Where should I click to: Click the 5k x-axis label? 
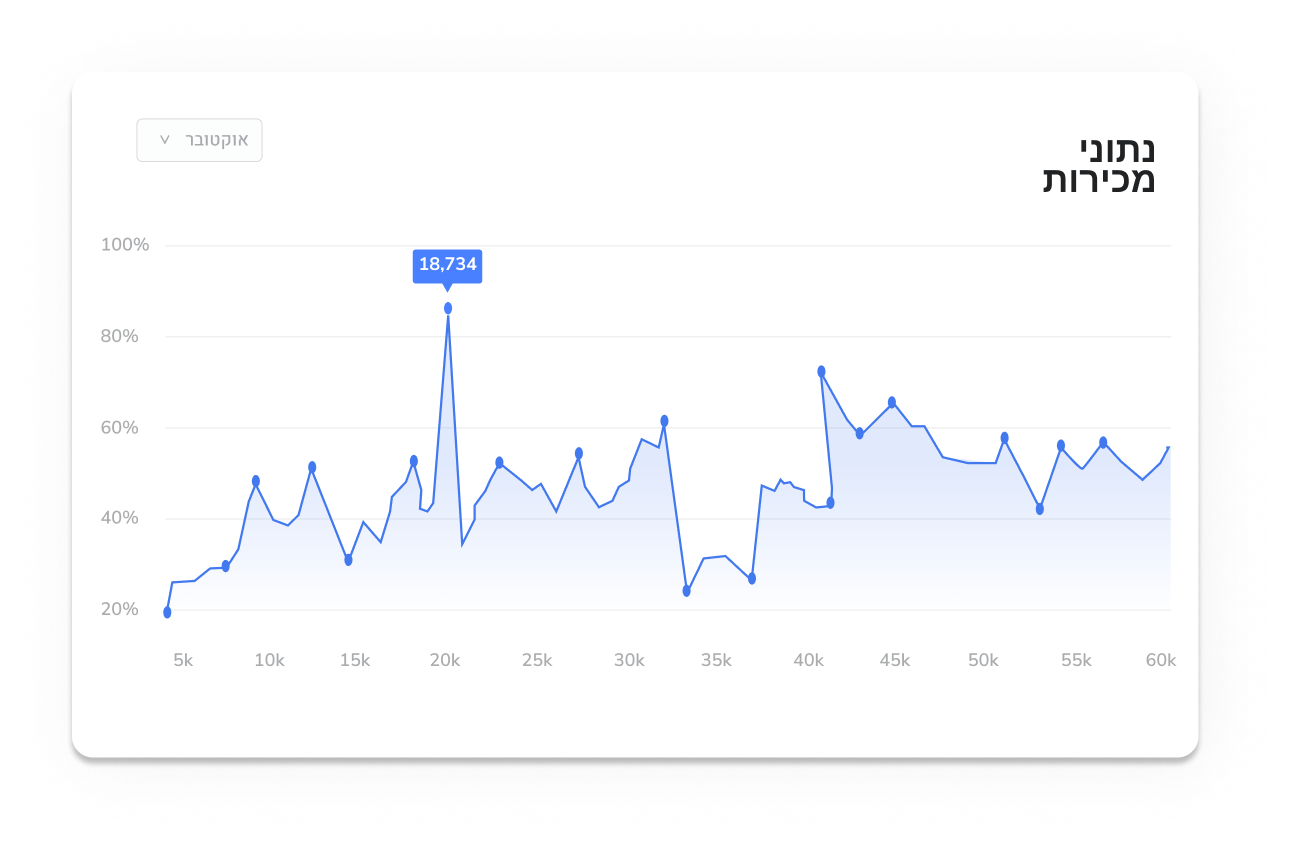pyautogui.click(x=183, y=660)
